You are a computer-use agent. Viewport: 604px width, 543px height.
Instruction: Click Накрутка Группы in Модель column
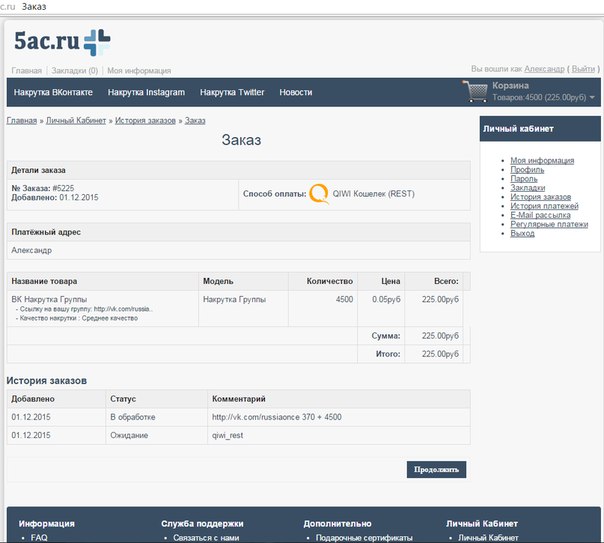234,299
